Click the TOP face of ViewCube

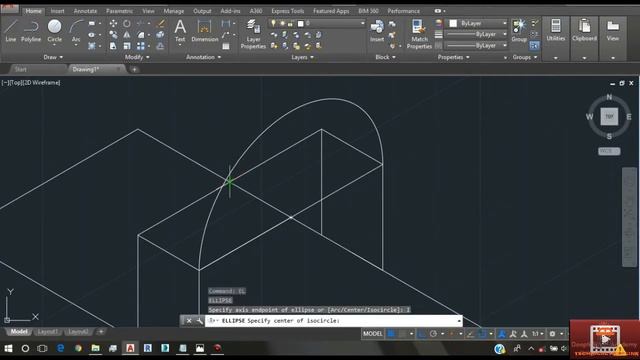[609, 117]
